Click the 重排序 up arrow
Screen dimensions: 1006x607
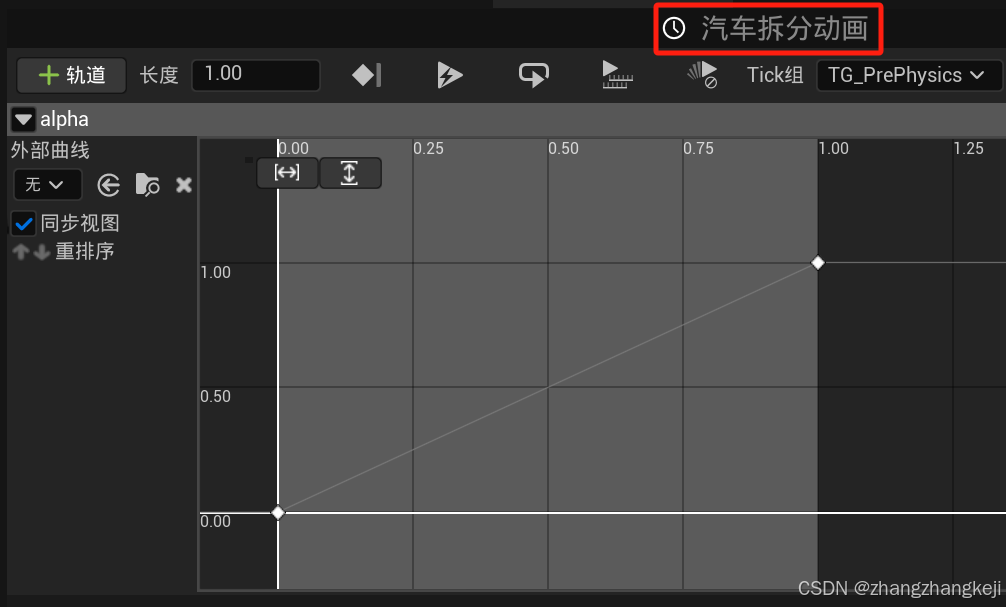[21, 252]
